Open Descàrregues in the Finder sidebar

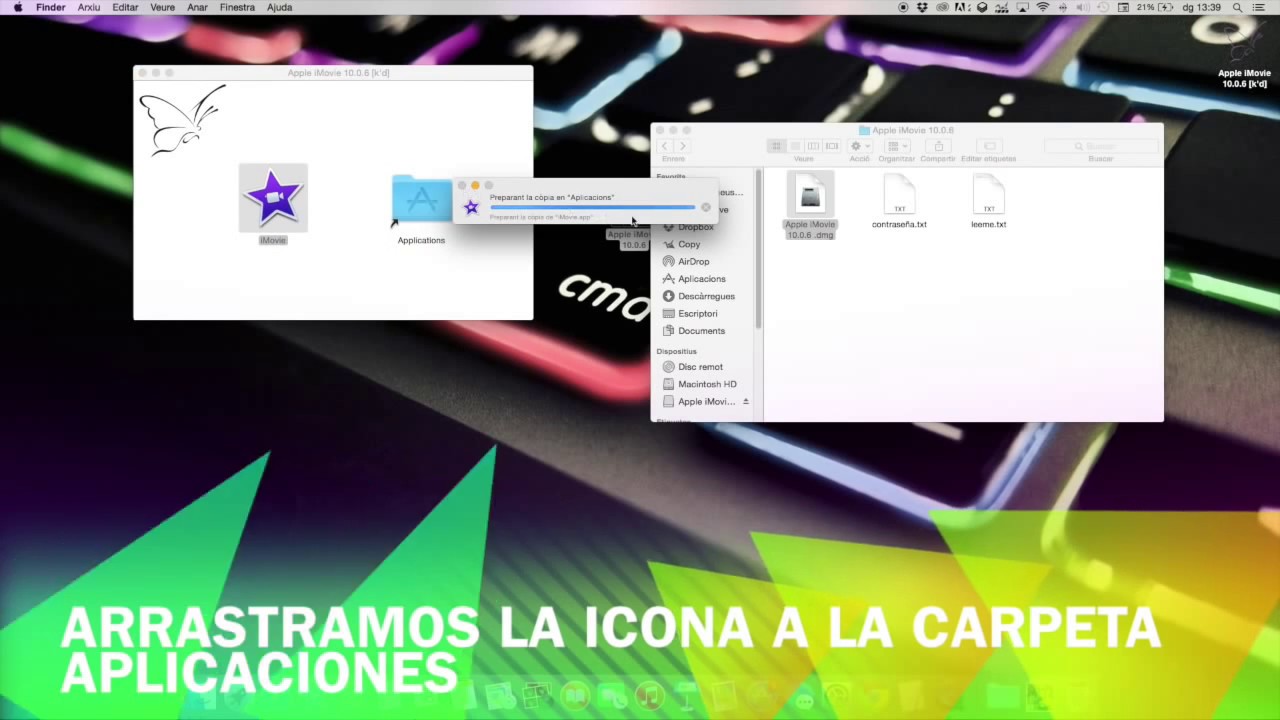point(704,296)
